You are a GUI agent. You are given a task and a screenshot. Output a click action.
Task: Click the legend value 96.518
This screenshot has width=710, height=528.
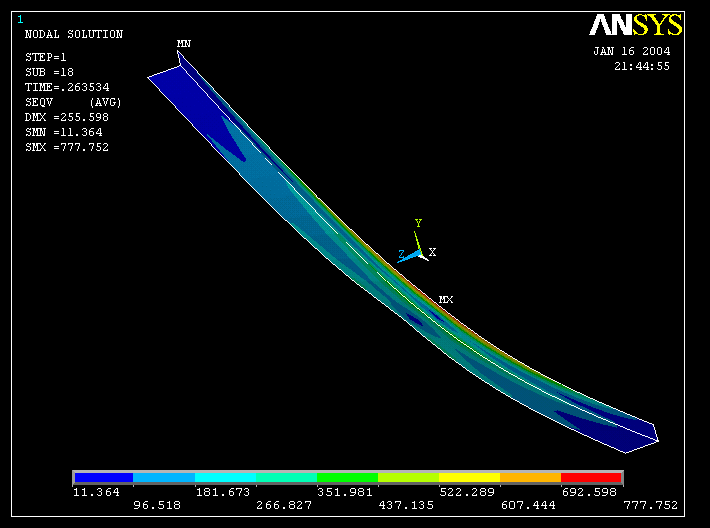[x=157, y=505]
